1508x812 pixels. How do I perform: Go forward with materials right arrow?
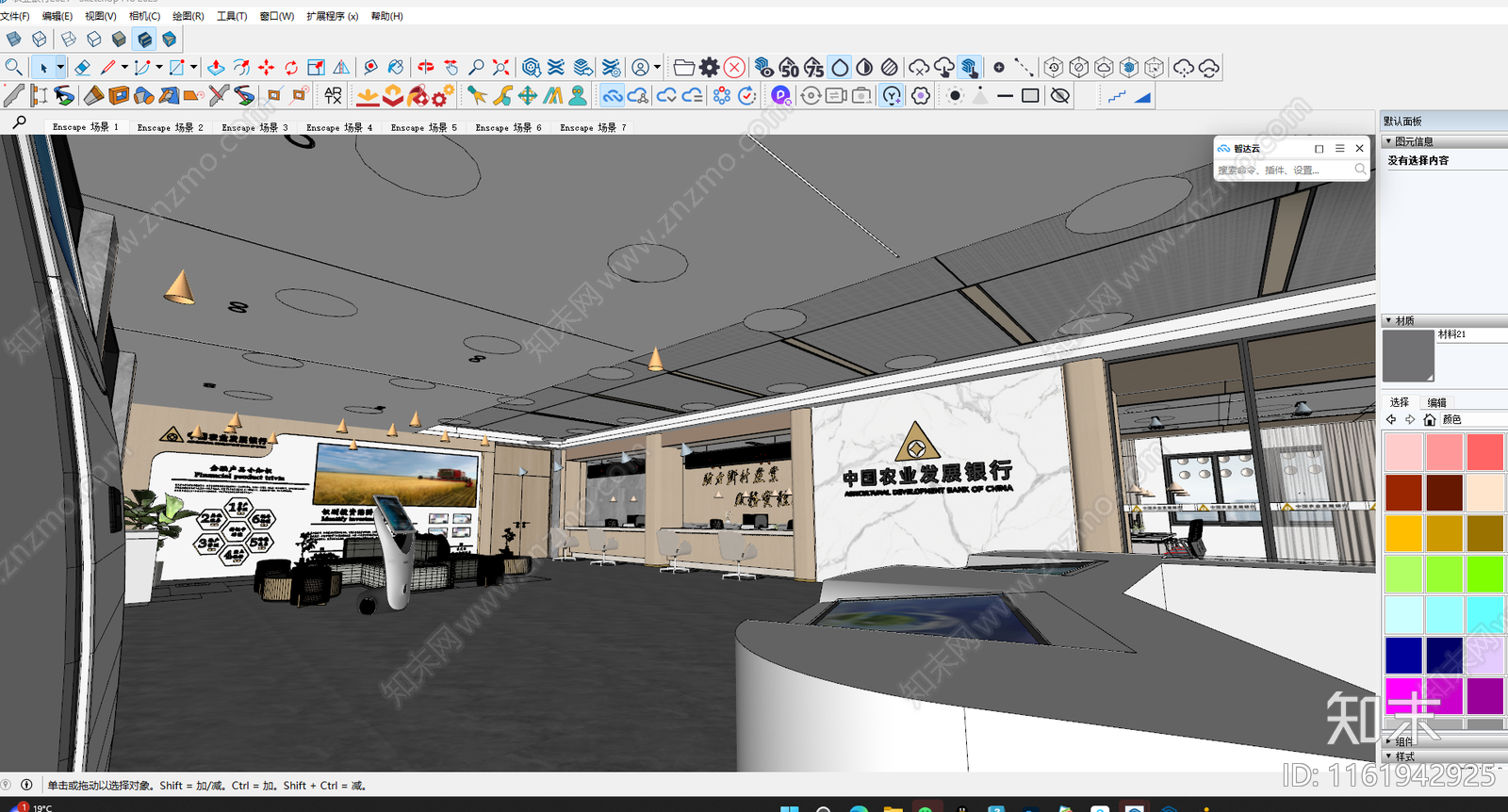1410,419
